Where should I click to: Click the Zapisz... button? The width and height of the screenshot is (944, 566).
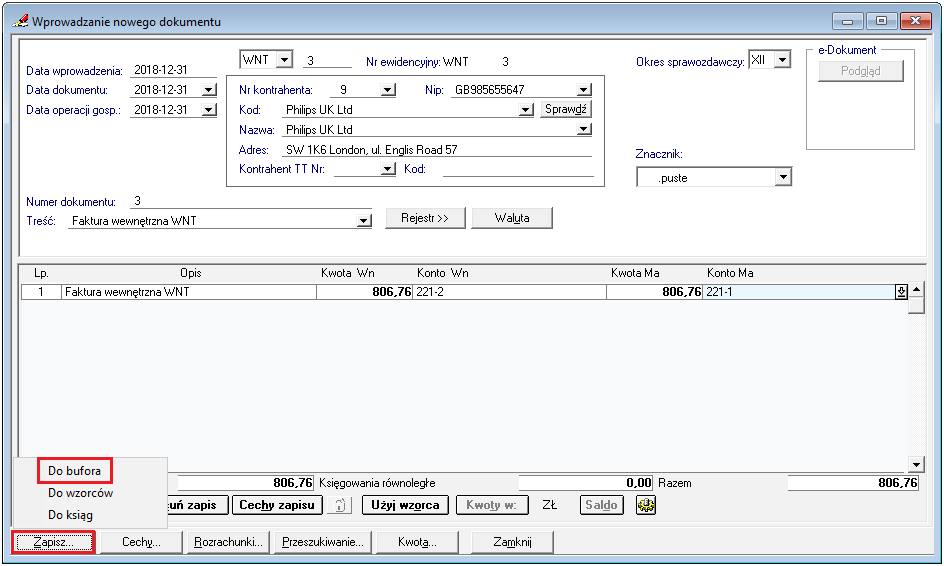point(53,542)
